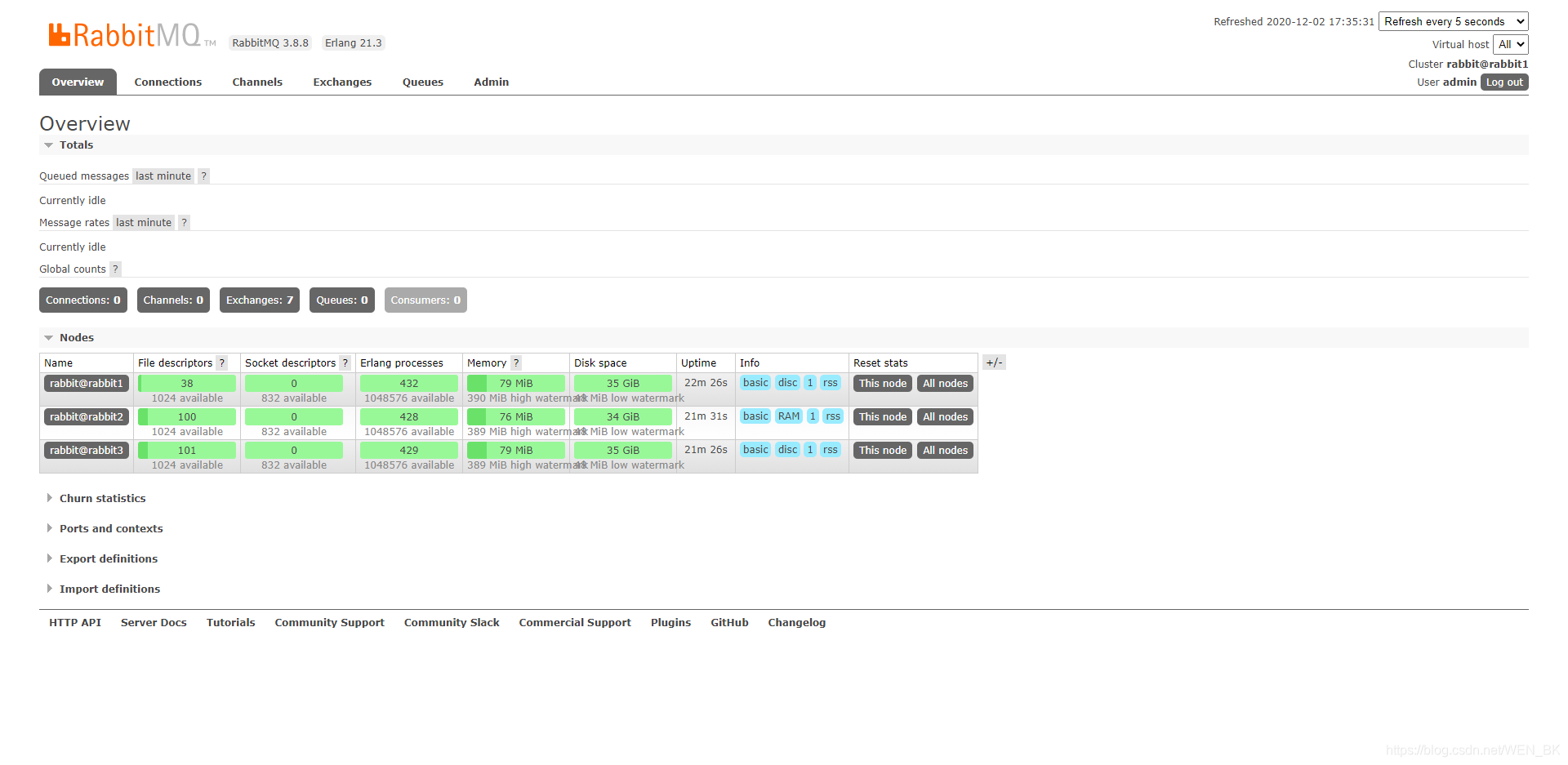Viewport: 1568px width, 765px height.
Task: Open the Server Docs footer link
Action: click(154, 623)
